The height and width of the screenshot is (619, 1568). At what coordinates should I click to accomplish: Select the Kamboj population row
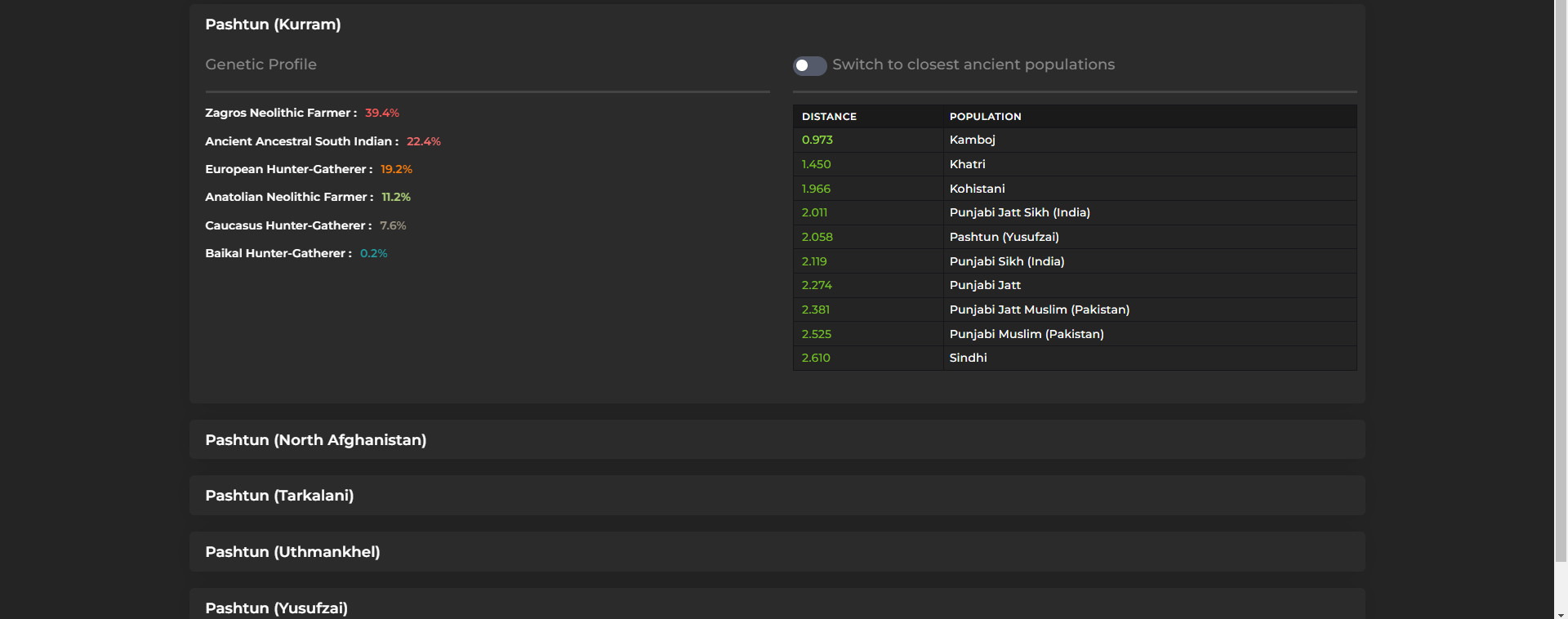coord(1075,140)
